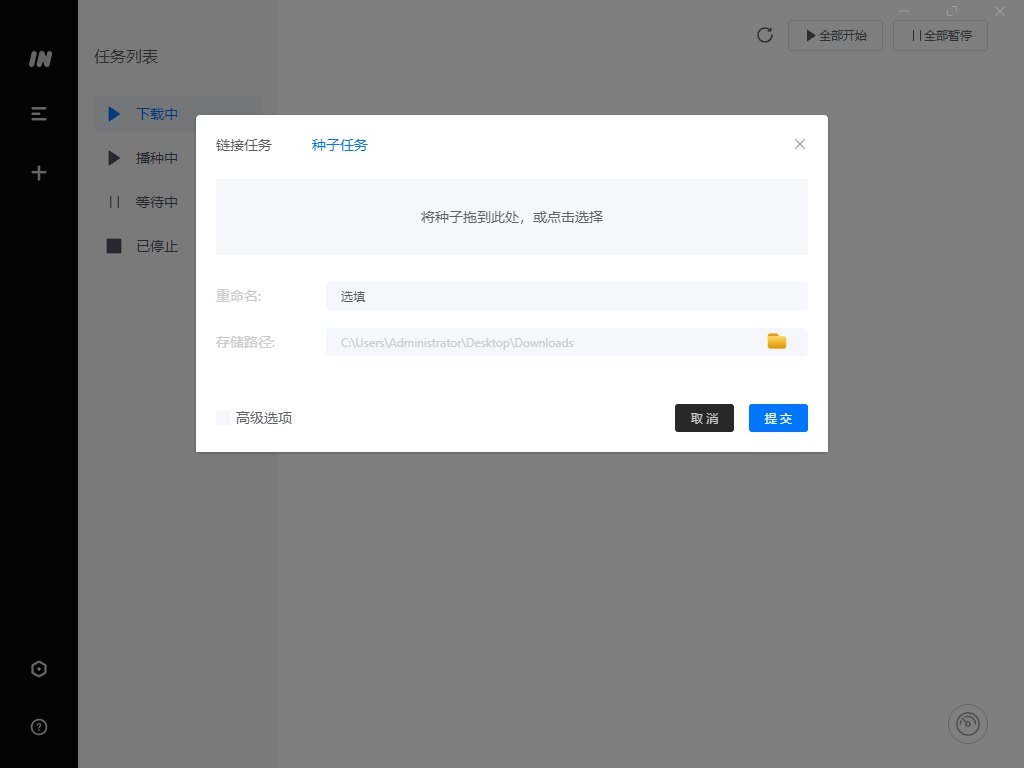Click the 取消 cancel button
1024x768 pixels.
click(704, 418)
